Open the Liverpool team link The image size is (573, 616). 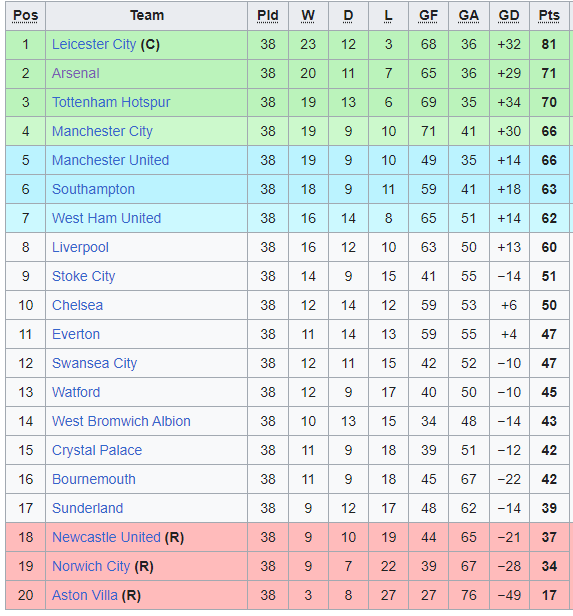coord(80,248)
